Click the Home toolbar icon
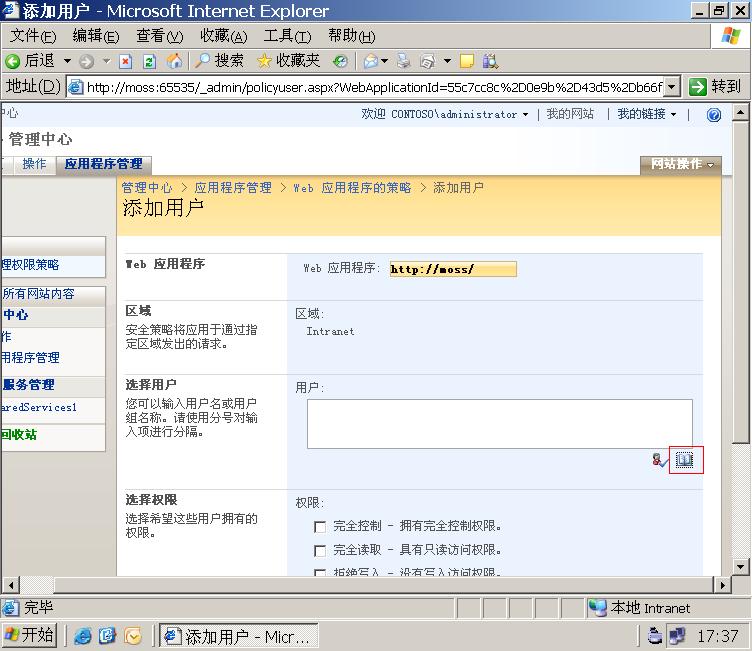The width and height of the screenshot is (752, 651). [x=174, y=61]
